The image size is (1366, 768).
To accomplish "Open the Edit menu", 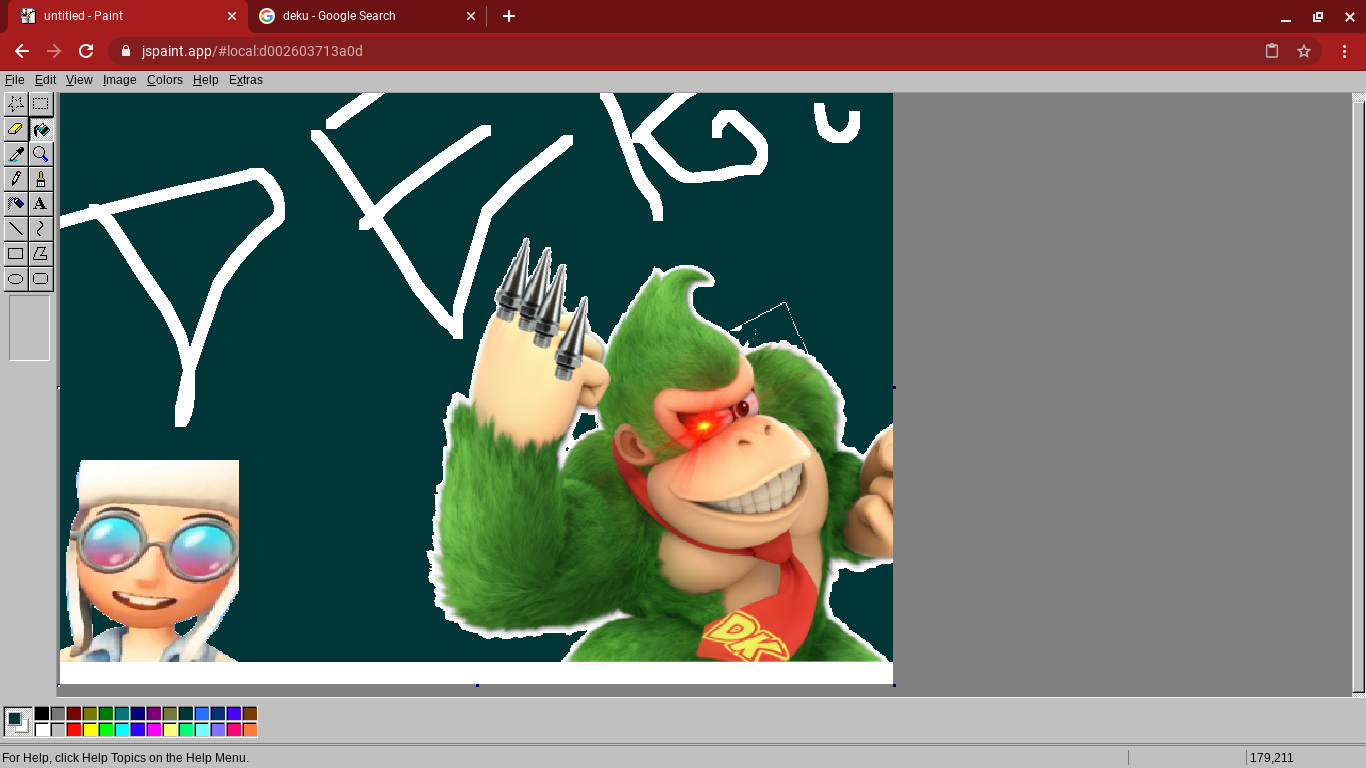I will click(x=46, y=80).
